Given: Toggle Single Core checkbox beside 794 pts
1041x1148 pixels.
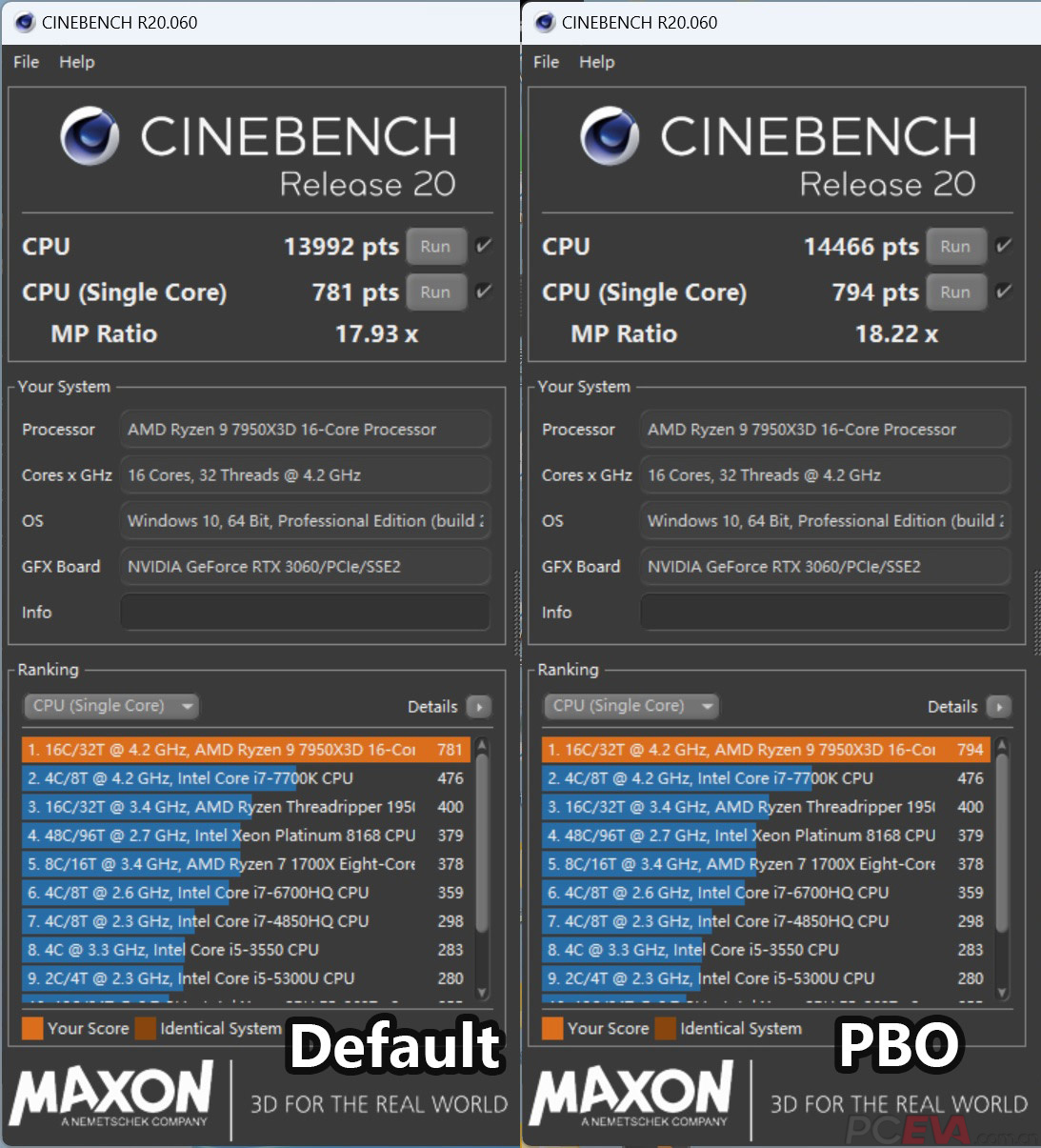Looking at the screenshot, I should click(1004, 292).
